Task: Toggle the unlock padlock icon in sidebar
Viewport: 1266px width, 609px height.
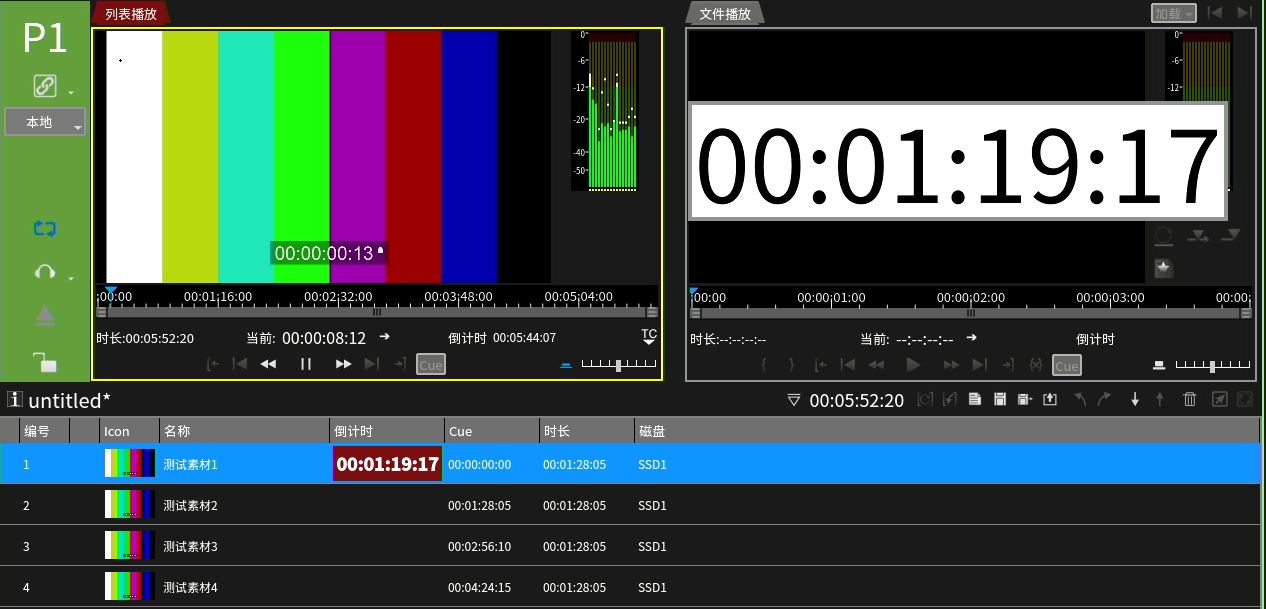Action: click(x=45, y=361)
